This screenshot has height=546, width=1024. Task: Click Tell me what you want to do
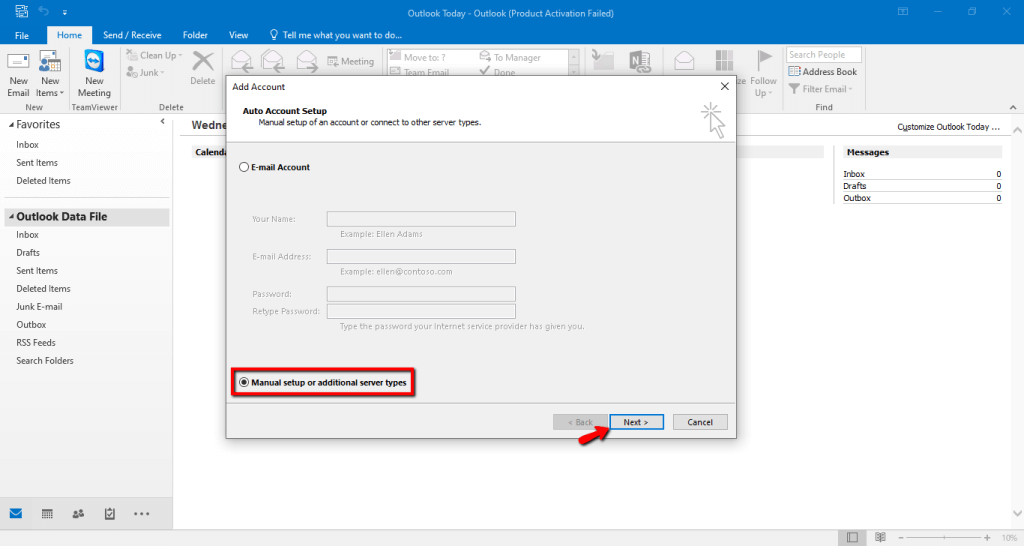coord(336,35)
